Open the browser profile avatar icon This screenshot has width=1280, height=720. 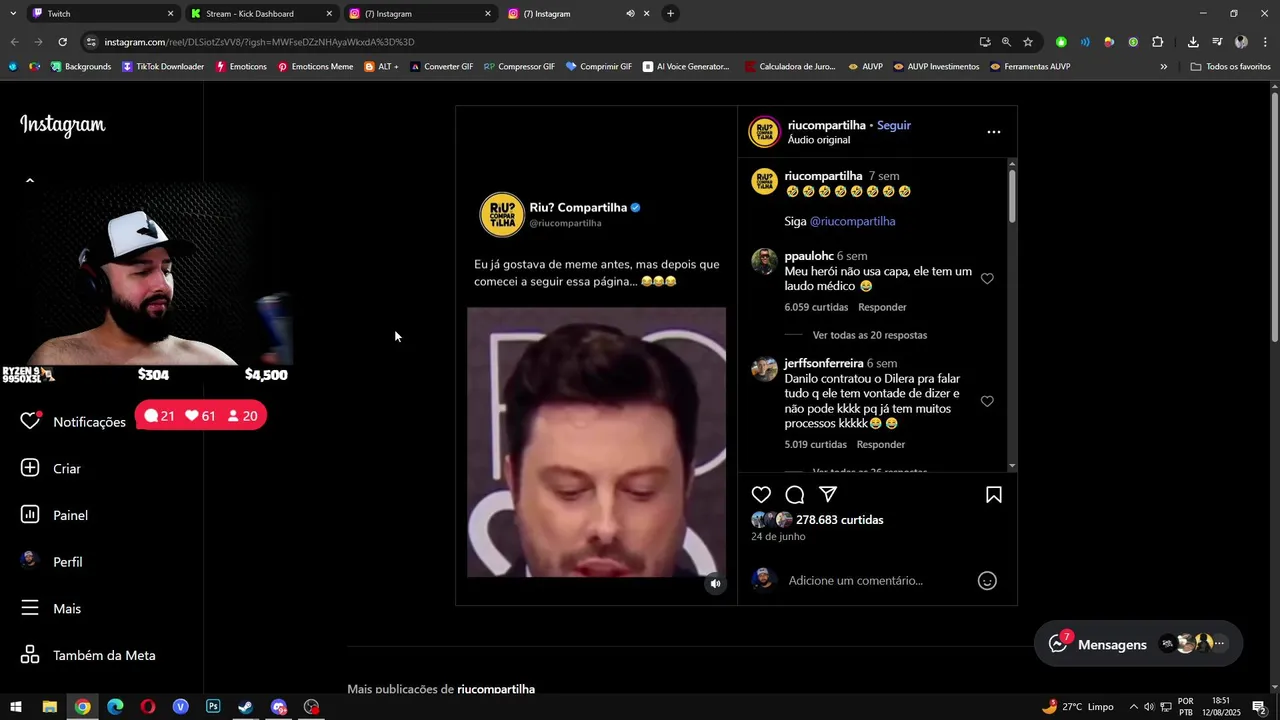pos(1241,42)
